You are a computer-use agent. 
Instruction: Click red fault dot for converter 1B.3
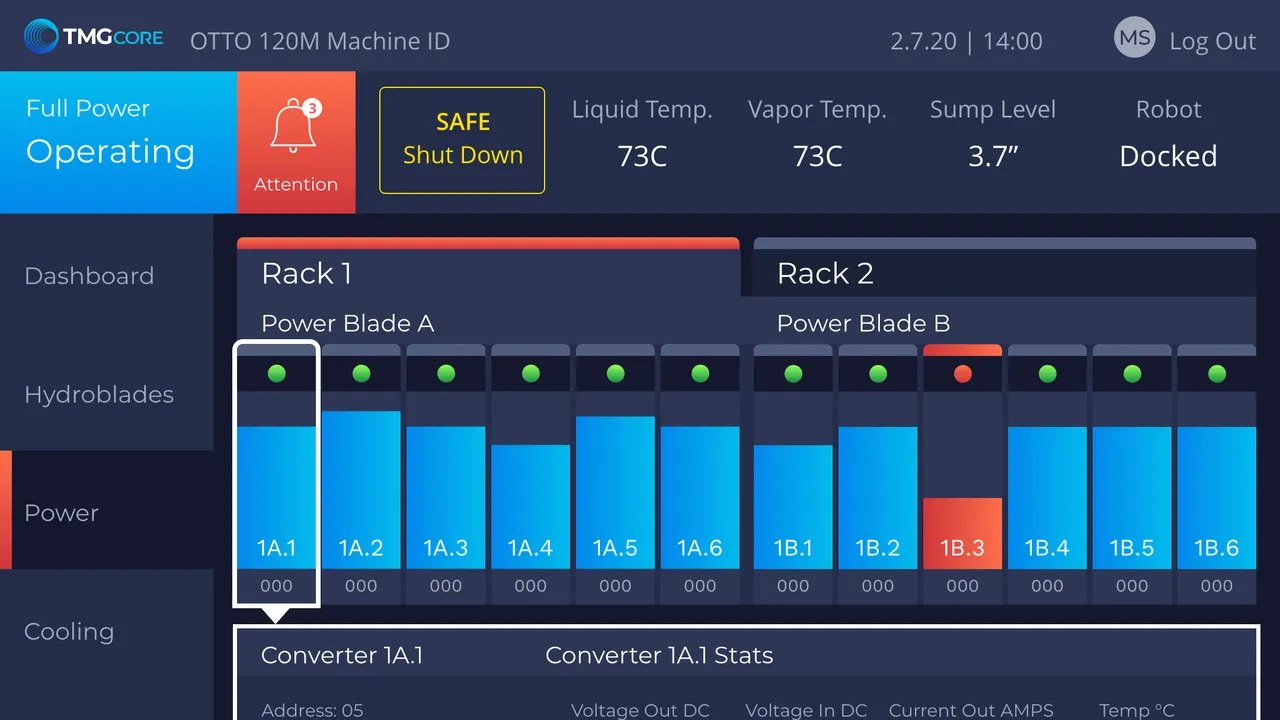pyautogui.click(x=963, y=373)
